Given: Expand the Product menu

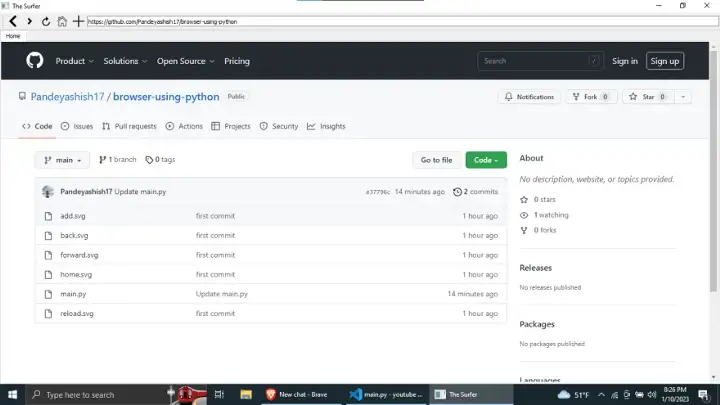Looking at the screenshot, I should click(74, 61).
